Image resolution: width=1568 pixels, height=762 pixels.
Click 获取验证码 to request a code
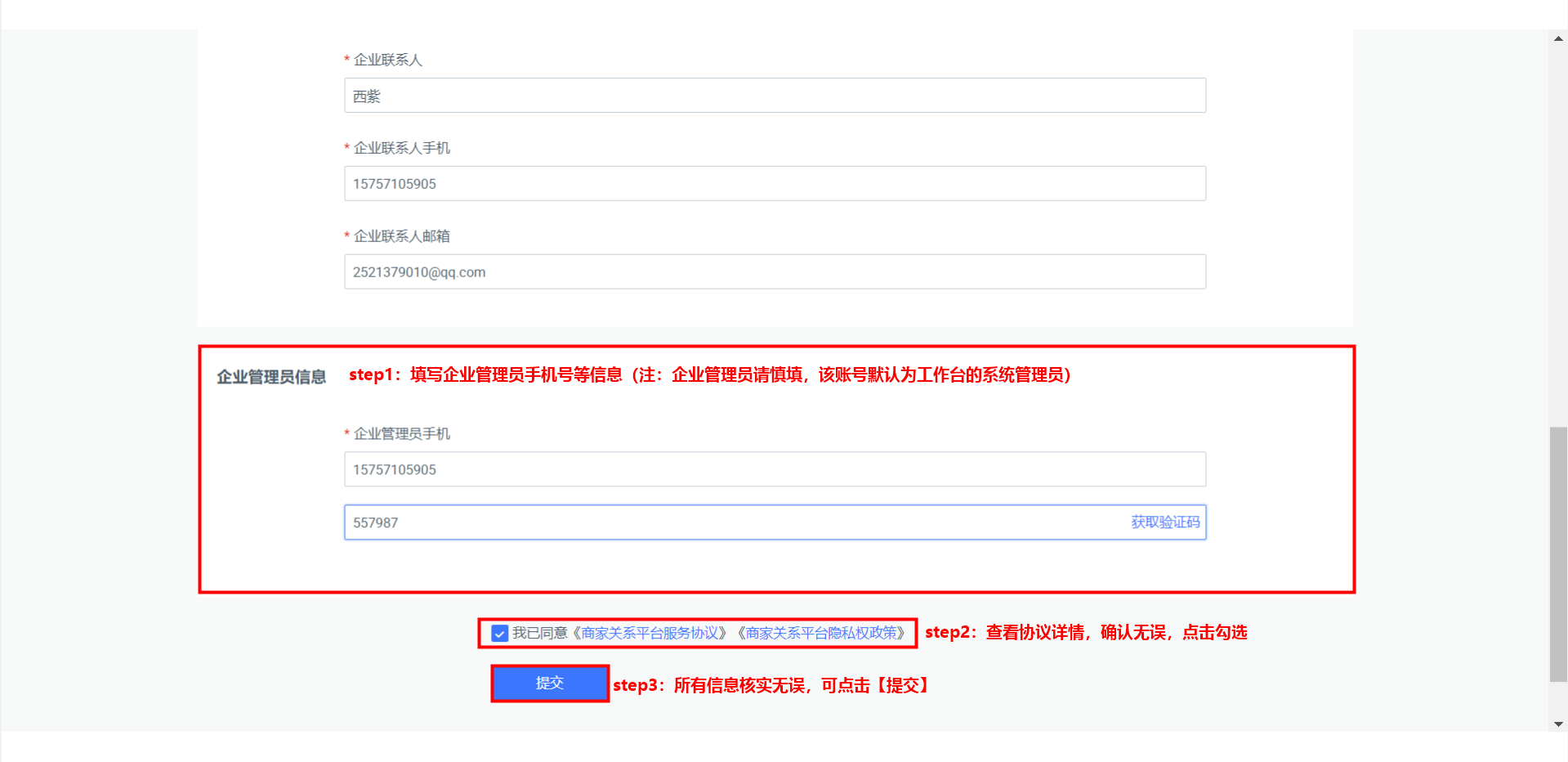point(1165,522)
